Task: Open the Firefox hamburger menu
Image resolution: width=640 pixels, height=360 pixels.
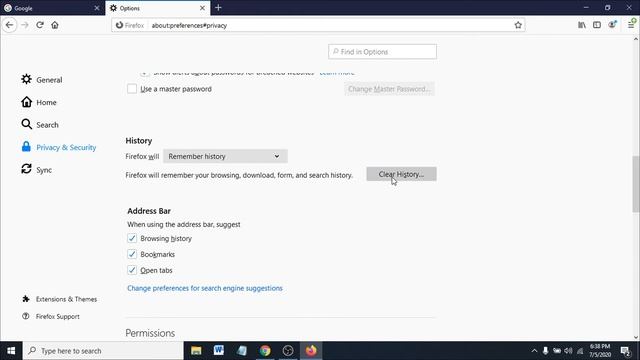Action: [631, 24]
